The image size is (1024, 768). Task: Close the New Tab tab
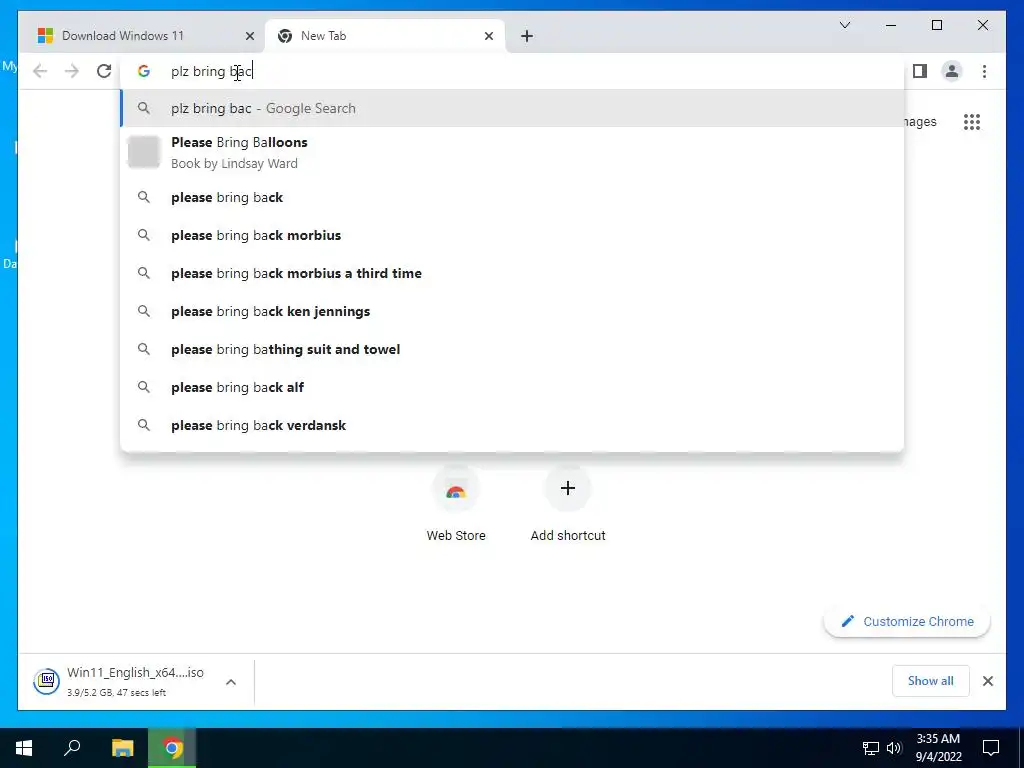tap(488, 36)
